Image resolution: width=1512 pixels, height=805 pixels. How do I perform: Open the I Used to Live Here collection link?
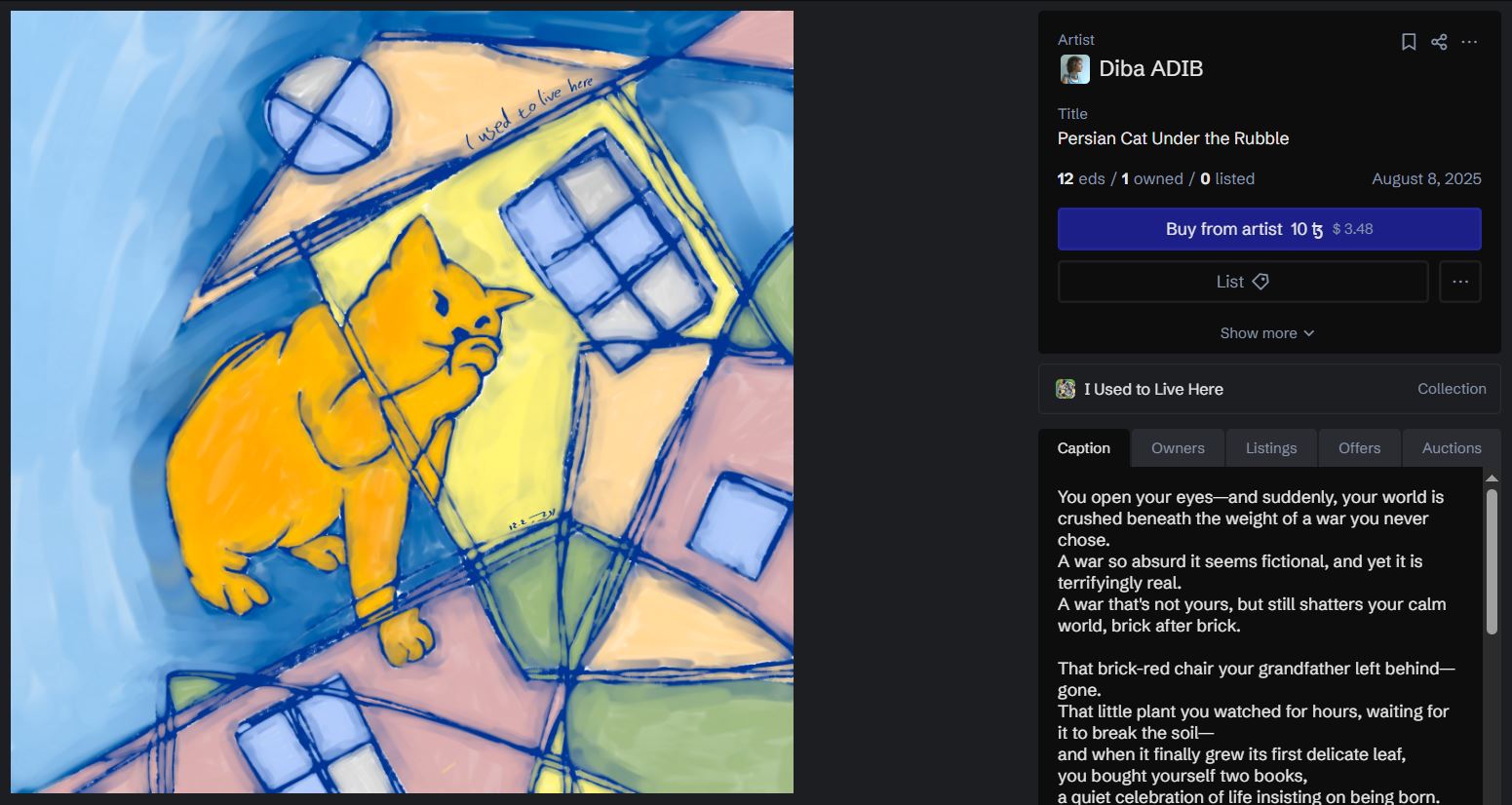tap(1153, 389)
